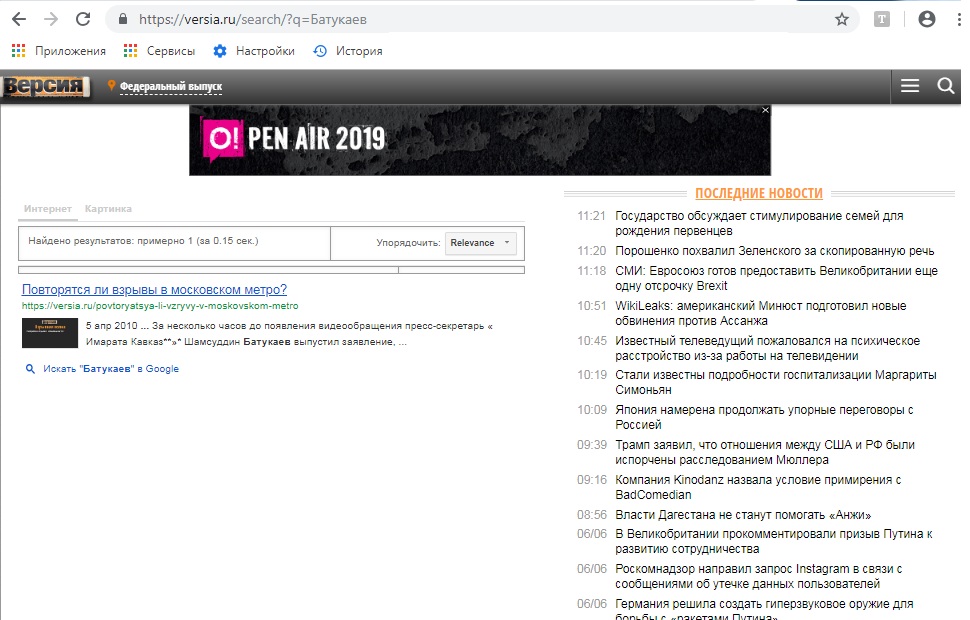Click the browser back arrow

point(18,19)
